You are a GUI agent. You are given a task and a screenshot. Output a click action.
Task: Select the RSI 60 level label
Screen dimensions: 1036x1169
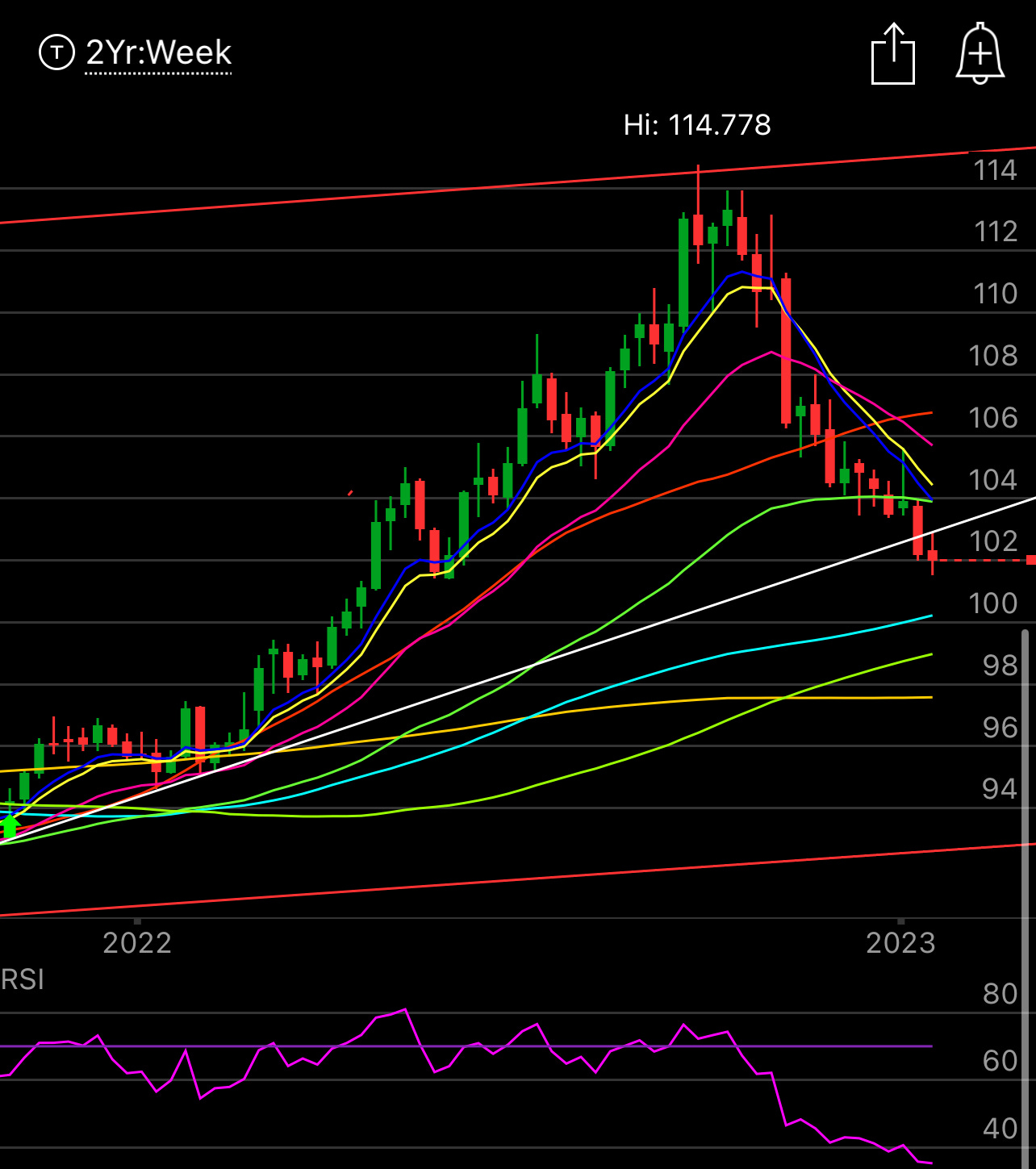click(x=1000, y=1061)
